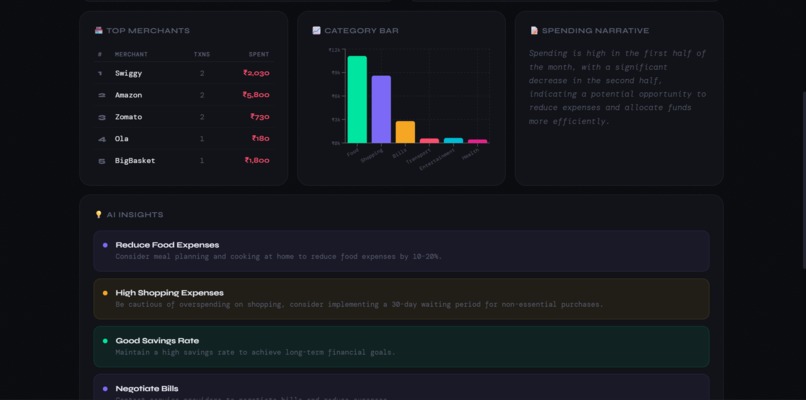
Task: Click the MERCHANT column header
Action: point(131,54)
